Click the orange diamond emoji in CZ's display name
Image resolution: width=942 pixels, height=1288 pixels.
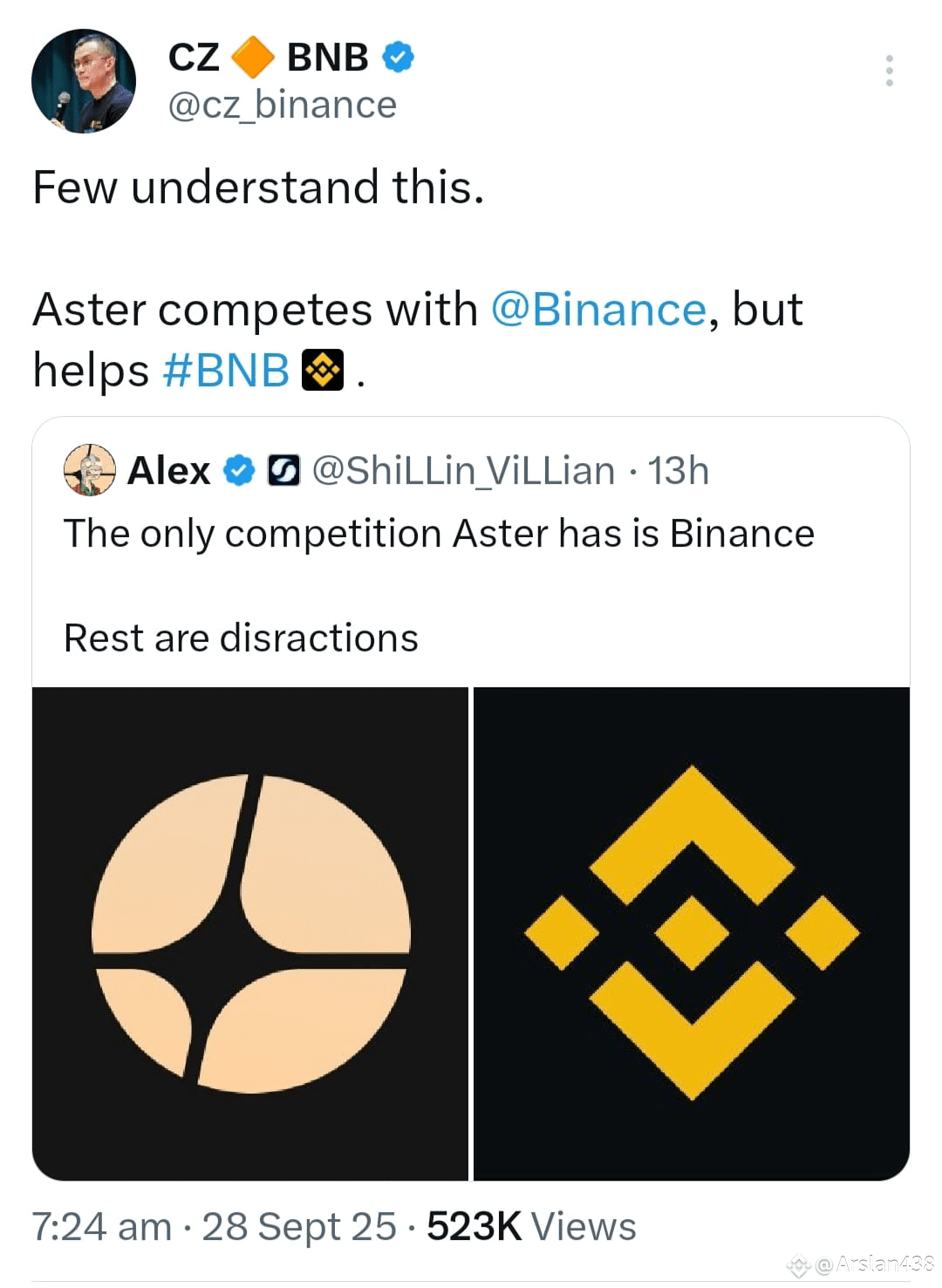pos(253,58)
